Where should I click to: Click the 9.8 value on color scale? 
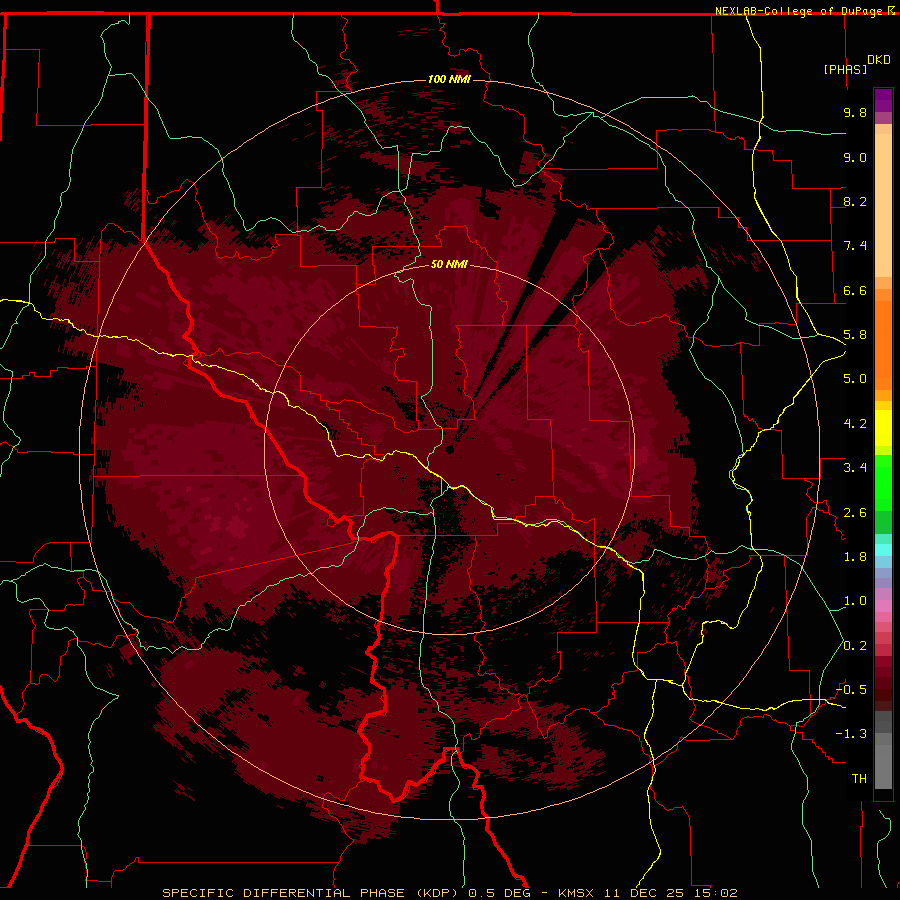(x=855, y=112)
